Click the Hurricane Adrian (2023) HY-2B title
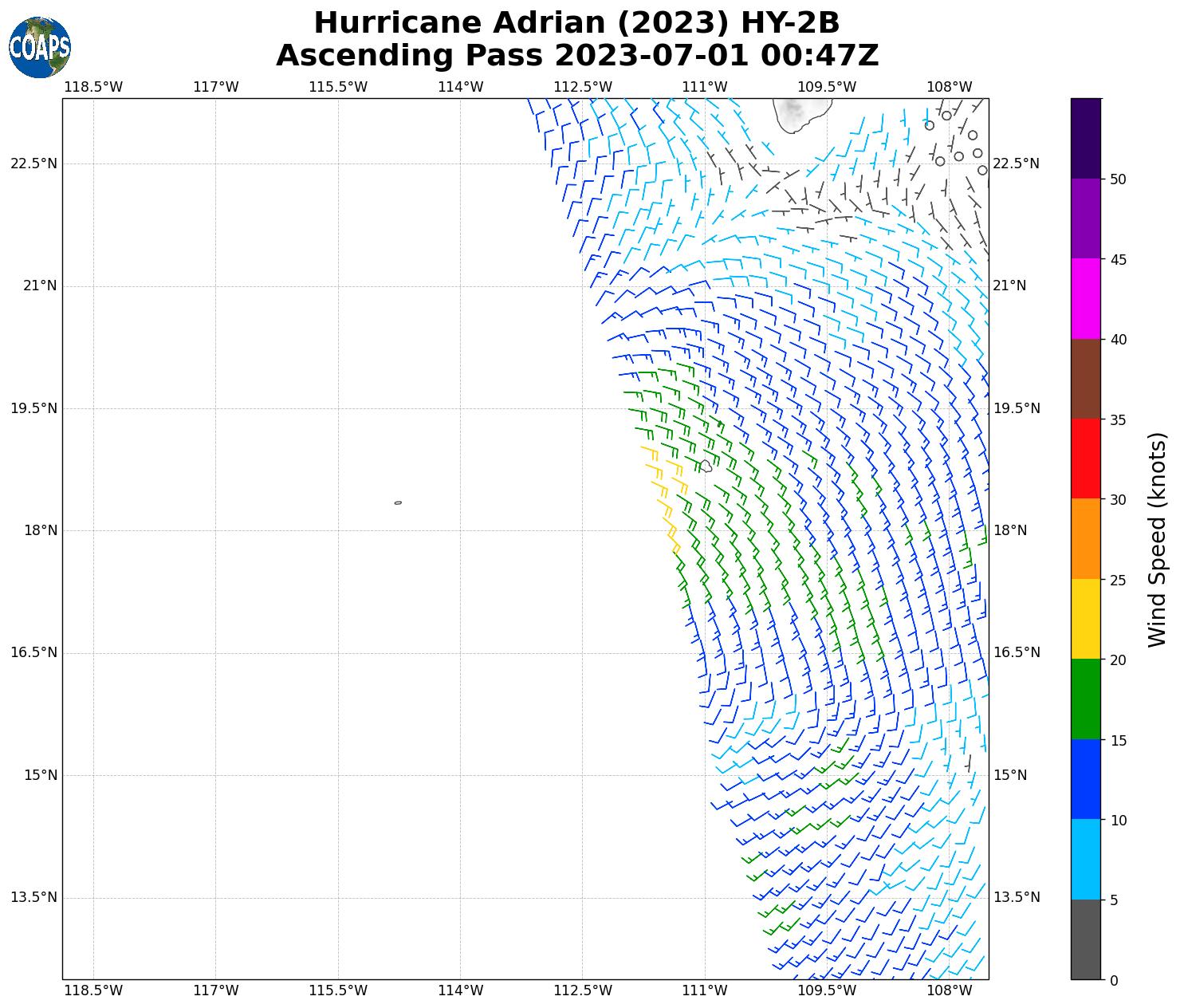The image size is (1180, 1008). click(x=576, y=22)
